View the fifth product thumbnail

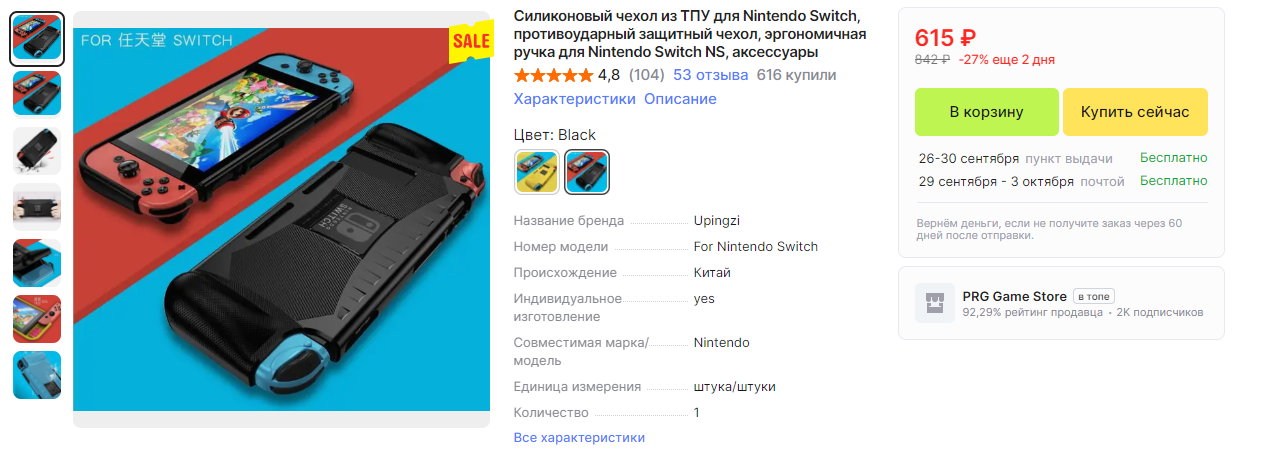point(37,263)
